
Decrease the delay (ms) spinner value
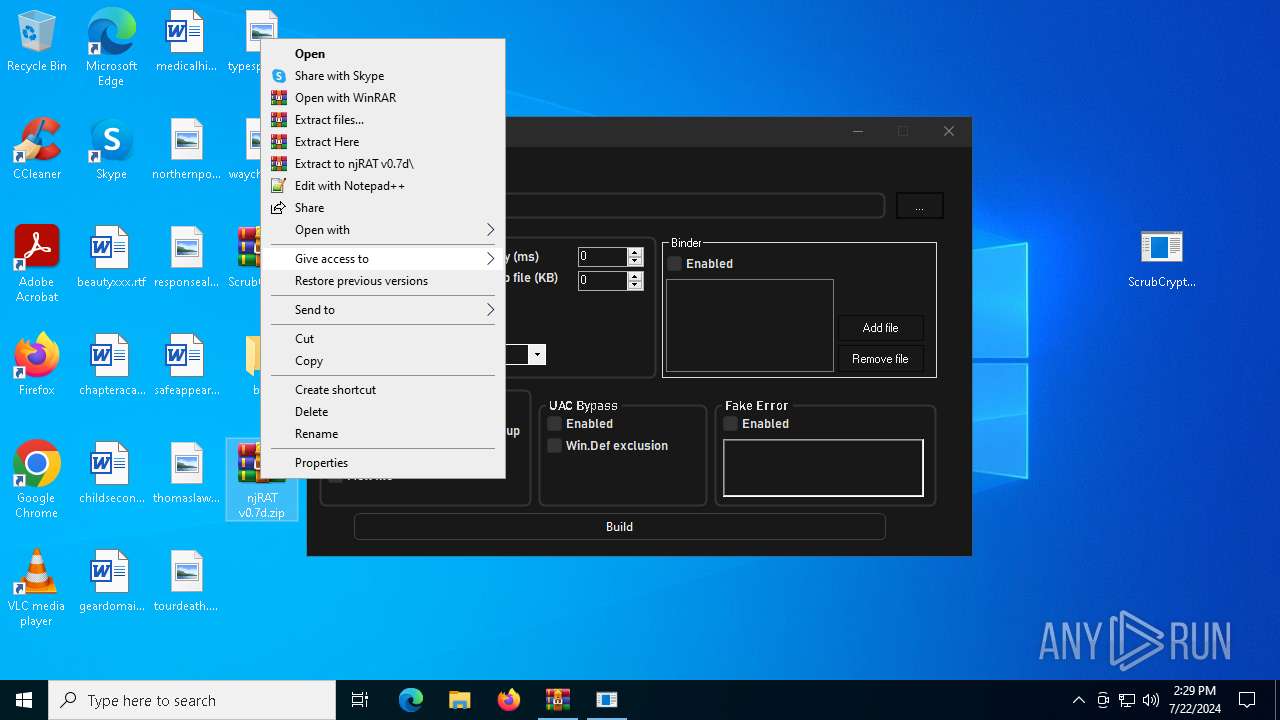tap(635, 261)
